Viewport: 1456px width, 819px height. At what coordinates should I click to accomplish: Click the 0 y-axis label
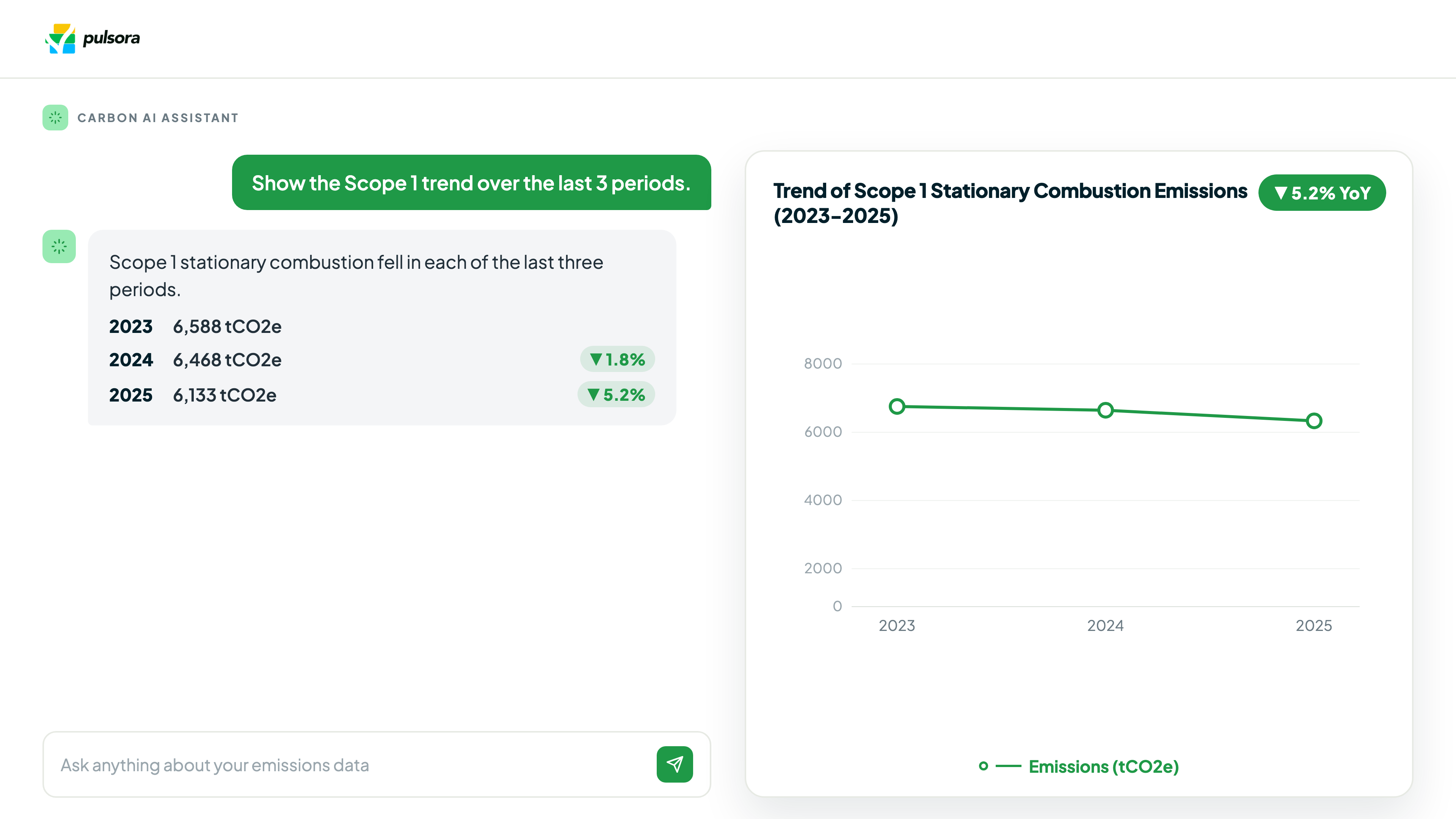pyautogui.click(x=837, y=606)
